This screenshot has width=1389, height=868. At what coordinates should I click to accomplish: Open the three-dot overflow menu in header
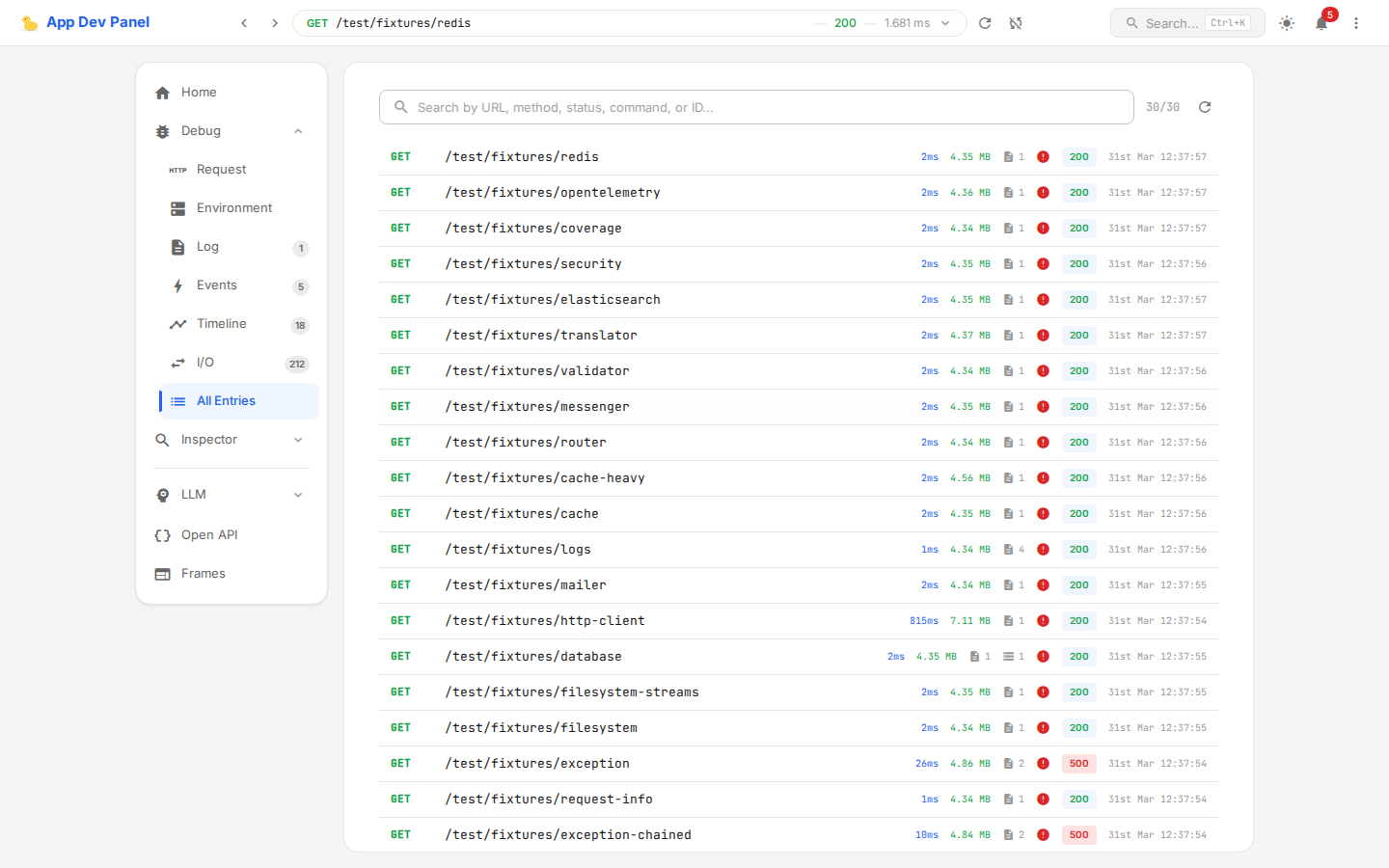coord(1356,22)
